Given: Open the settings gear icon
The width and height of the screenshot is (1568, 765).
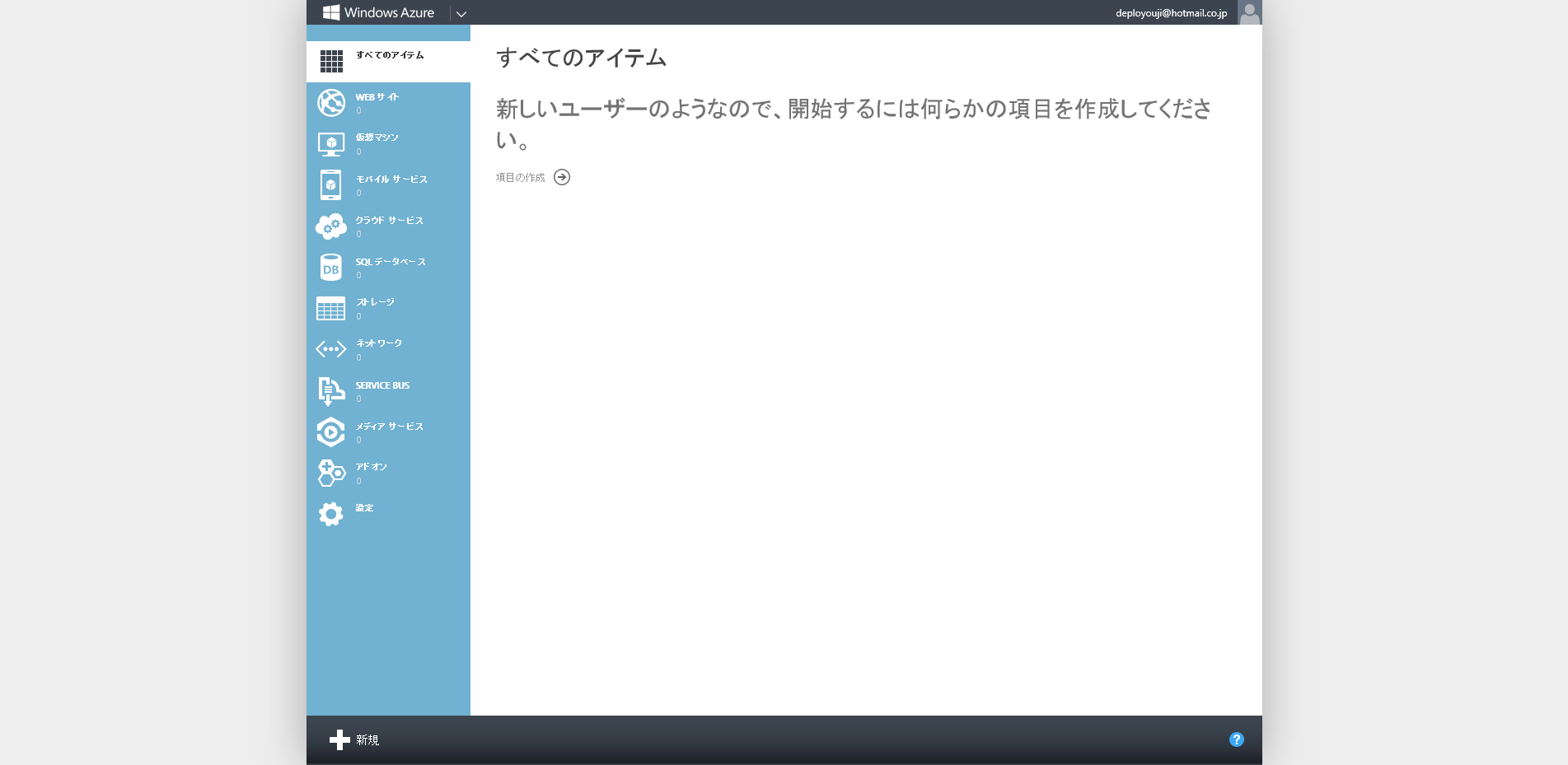Looking at the screenshot, I should pyautogui.click(x=330, y=514).
